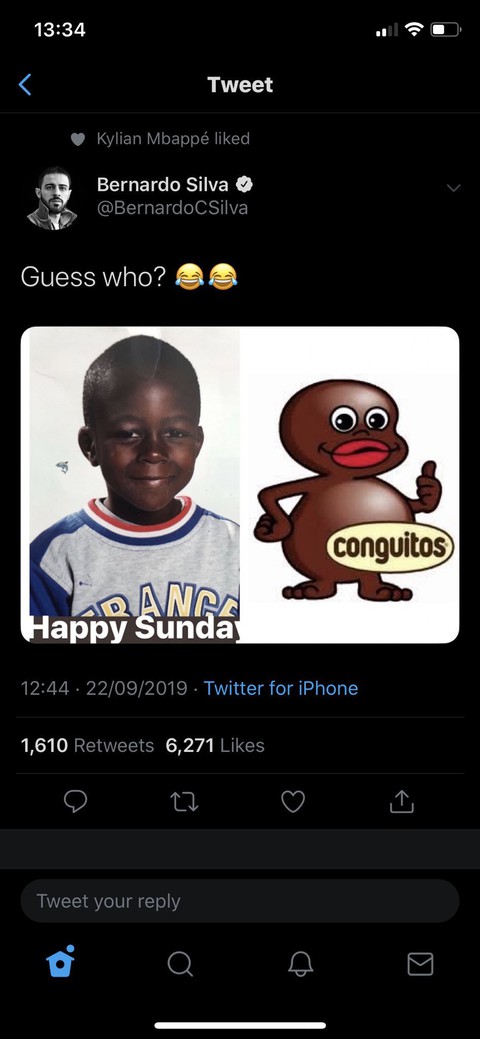This screenshot has width=480, height=1039.
Task: Retweet using the retweet arrows icon
Action: coord(184,802)
